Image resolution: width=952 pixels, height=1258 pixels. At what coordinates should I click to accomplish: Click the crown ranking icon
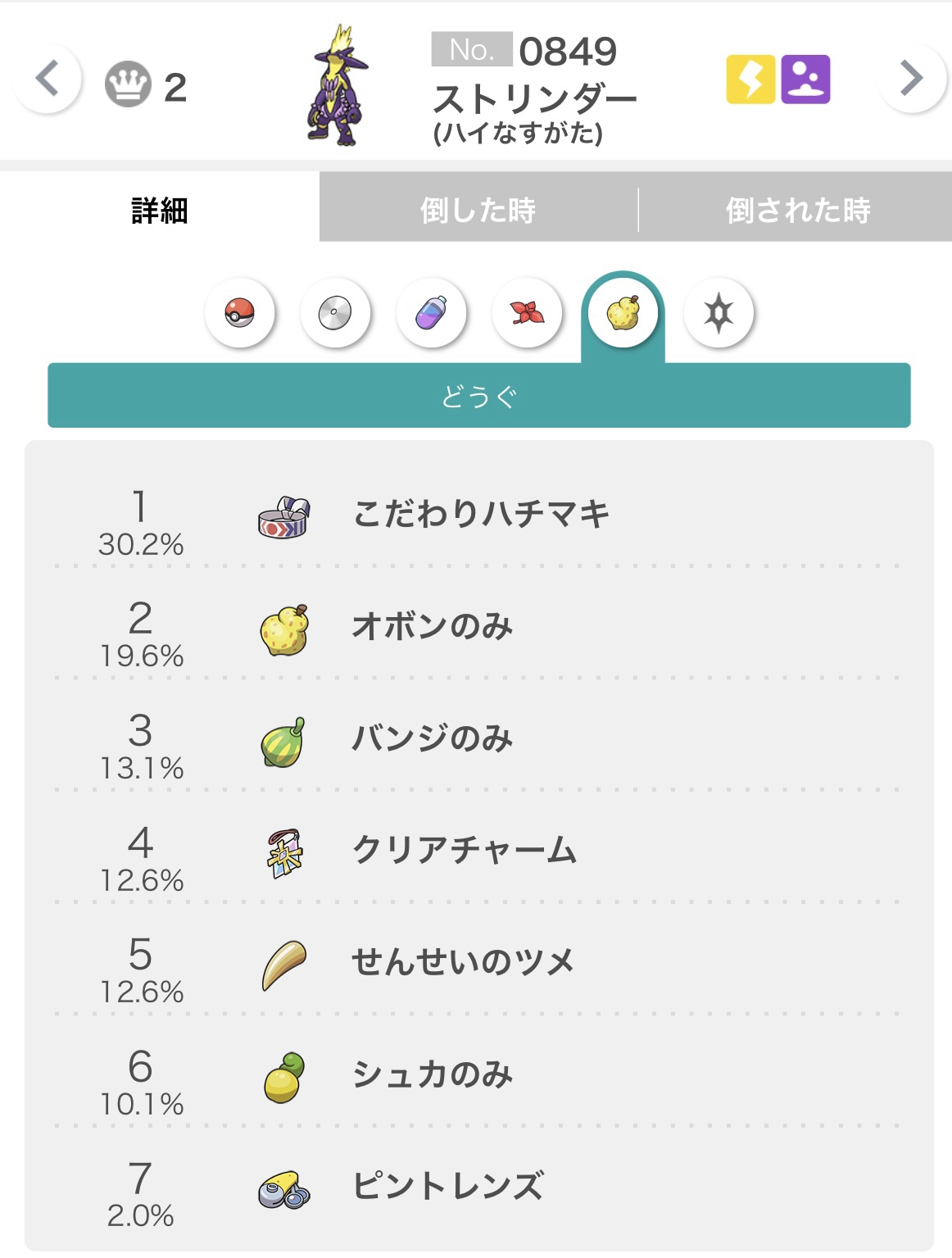click(x=128, y=84)
